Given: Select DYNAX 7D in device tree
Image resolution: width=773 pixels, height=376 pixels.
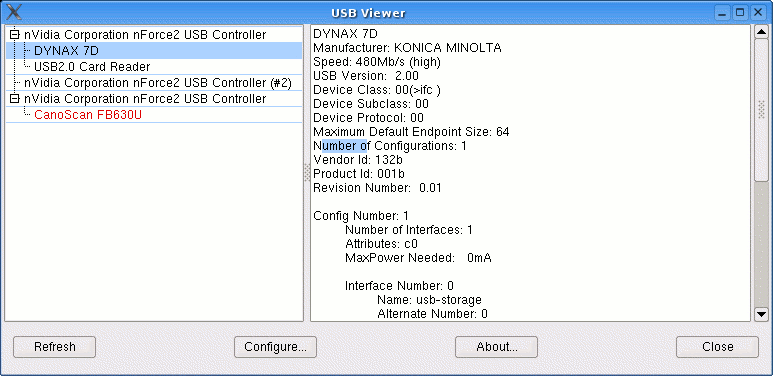Looking at the screenshot, I should 154,50.
